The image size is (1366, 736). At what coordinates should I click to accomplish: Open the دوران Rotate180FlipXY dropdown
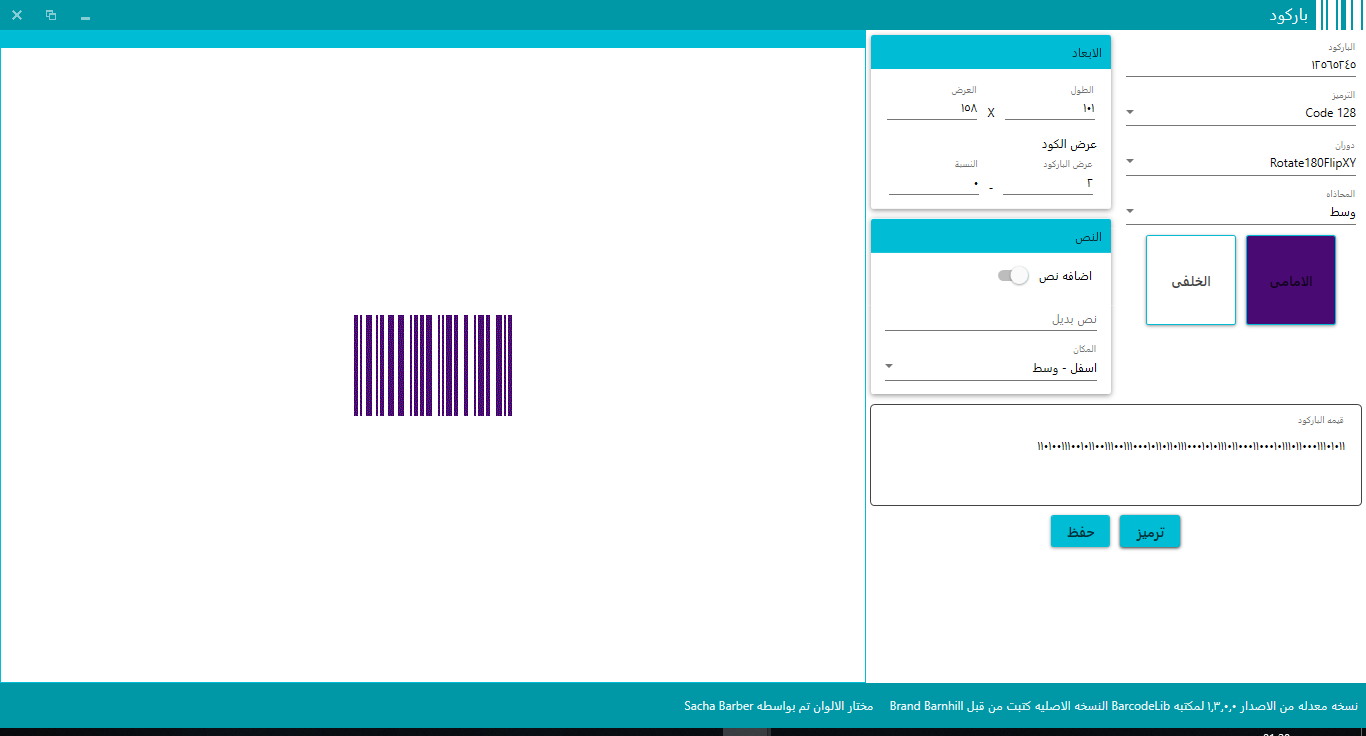coord(1241,162)
